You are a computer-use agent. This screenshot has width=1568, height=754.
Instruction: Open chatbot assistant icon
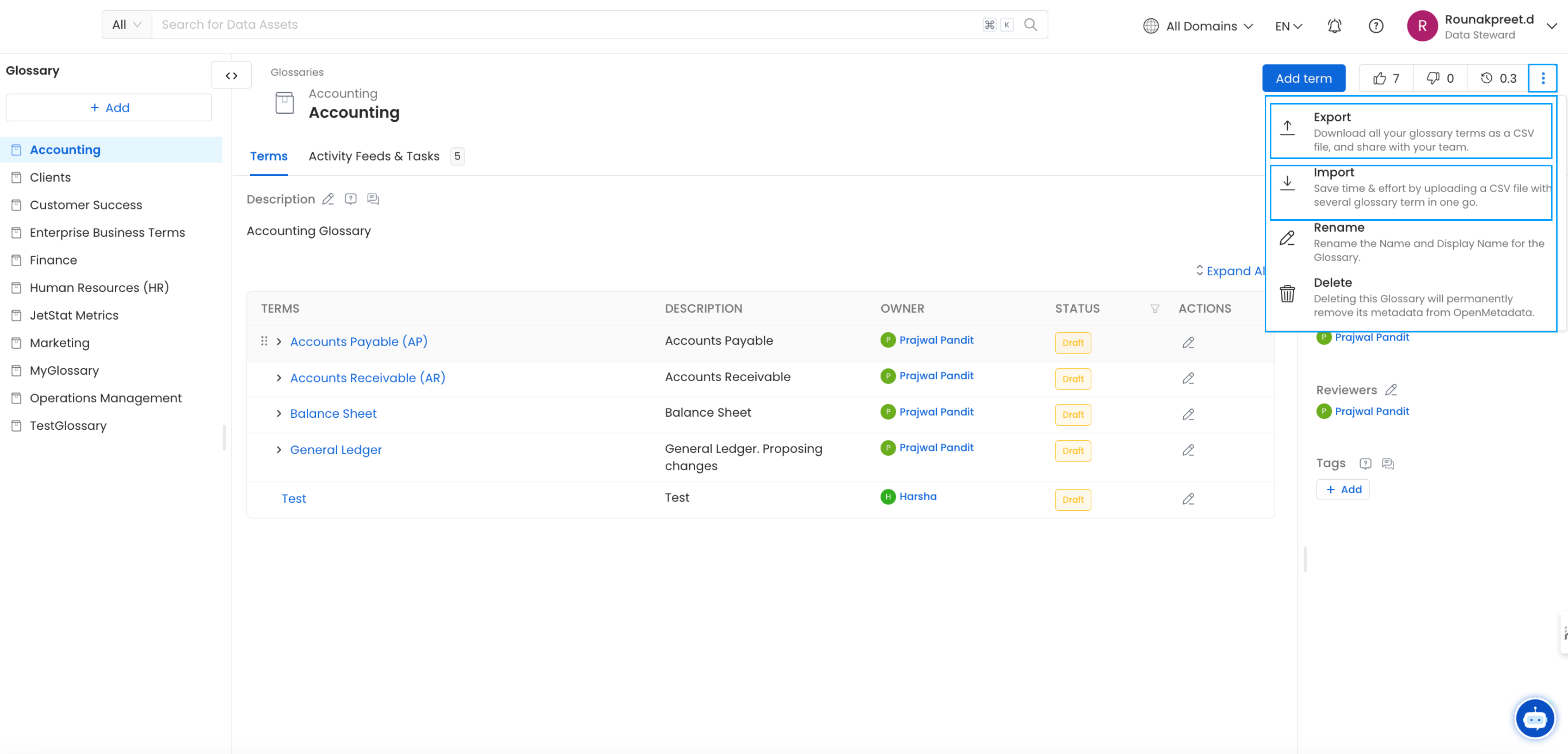click(x=1534, y=718)
